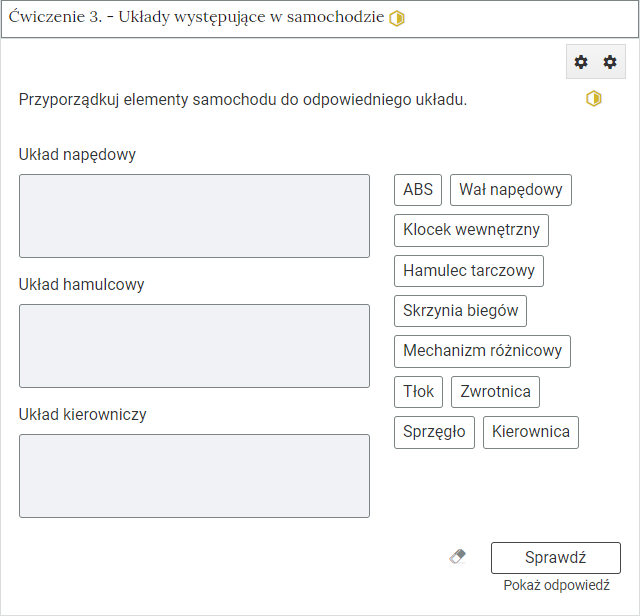Open the Pokaż odpowiedź link

click(x=556, y=585)
